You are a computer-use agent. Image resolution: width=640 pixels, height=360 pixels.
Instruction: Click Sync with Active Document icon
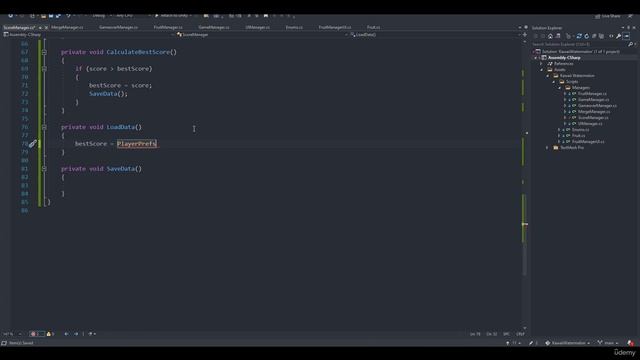coord(579,36)
